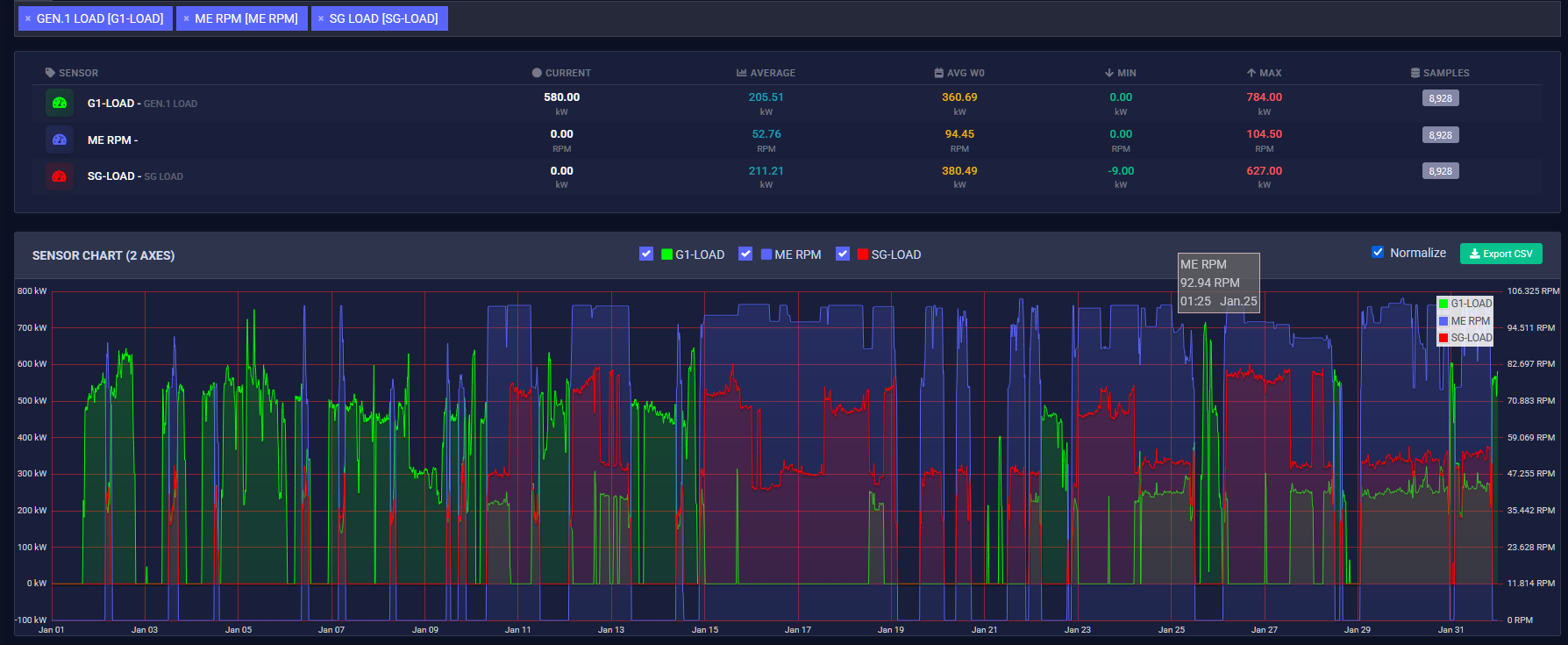Click the red SG-LOAD gauge icon

pos(60,176)
